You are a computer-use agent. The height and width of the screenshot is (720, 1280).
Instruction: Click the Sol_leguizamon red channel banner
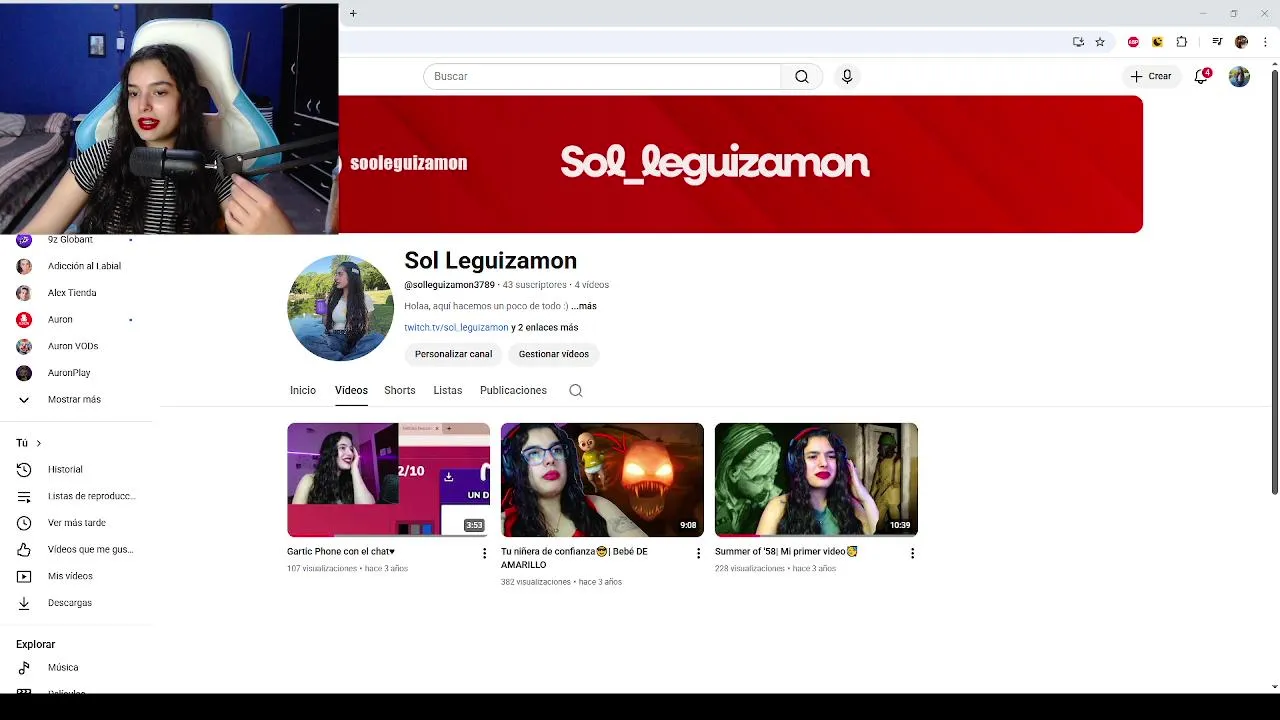(x=741, y=164)
